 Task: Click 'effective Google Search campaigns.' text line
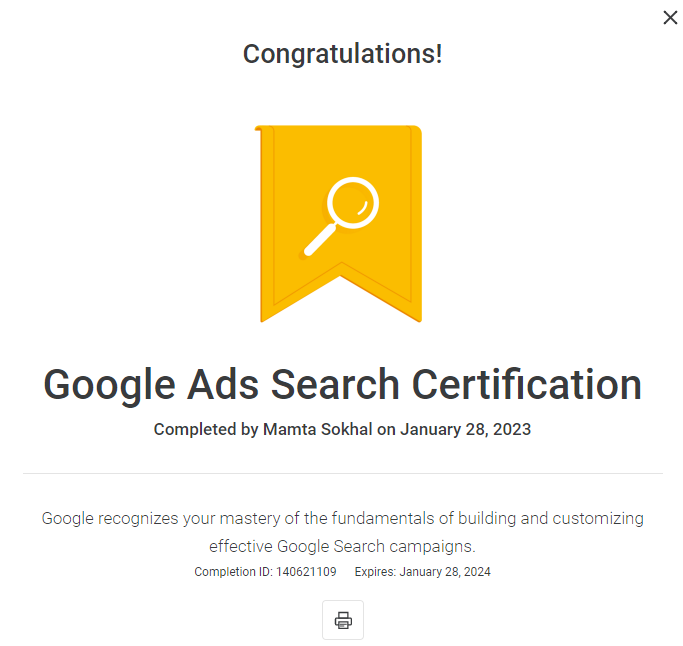(x=342, y=546)
